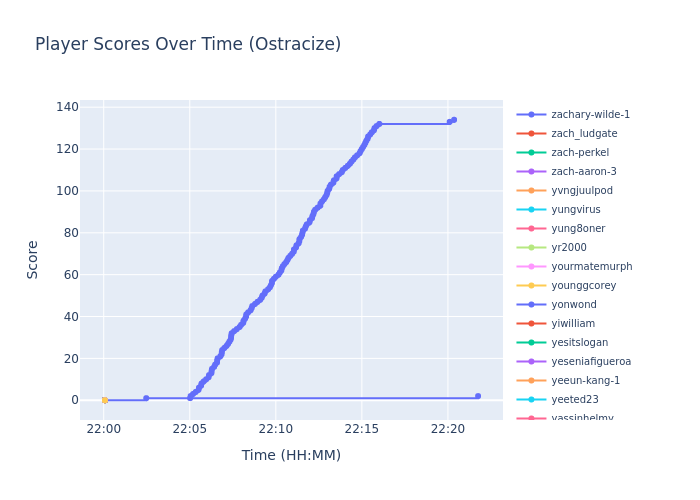Click the yellow marker at 22:00 origin

104,400
